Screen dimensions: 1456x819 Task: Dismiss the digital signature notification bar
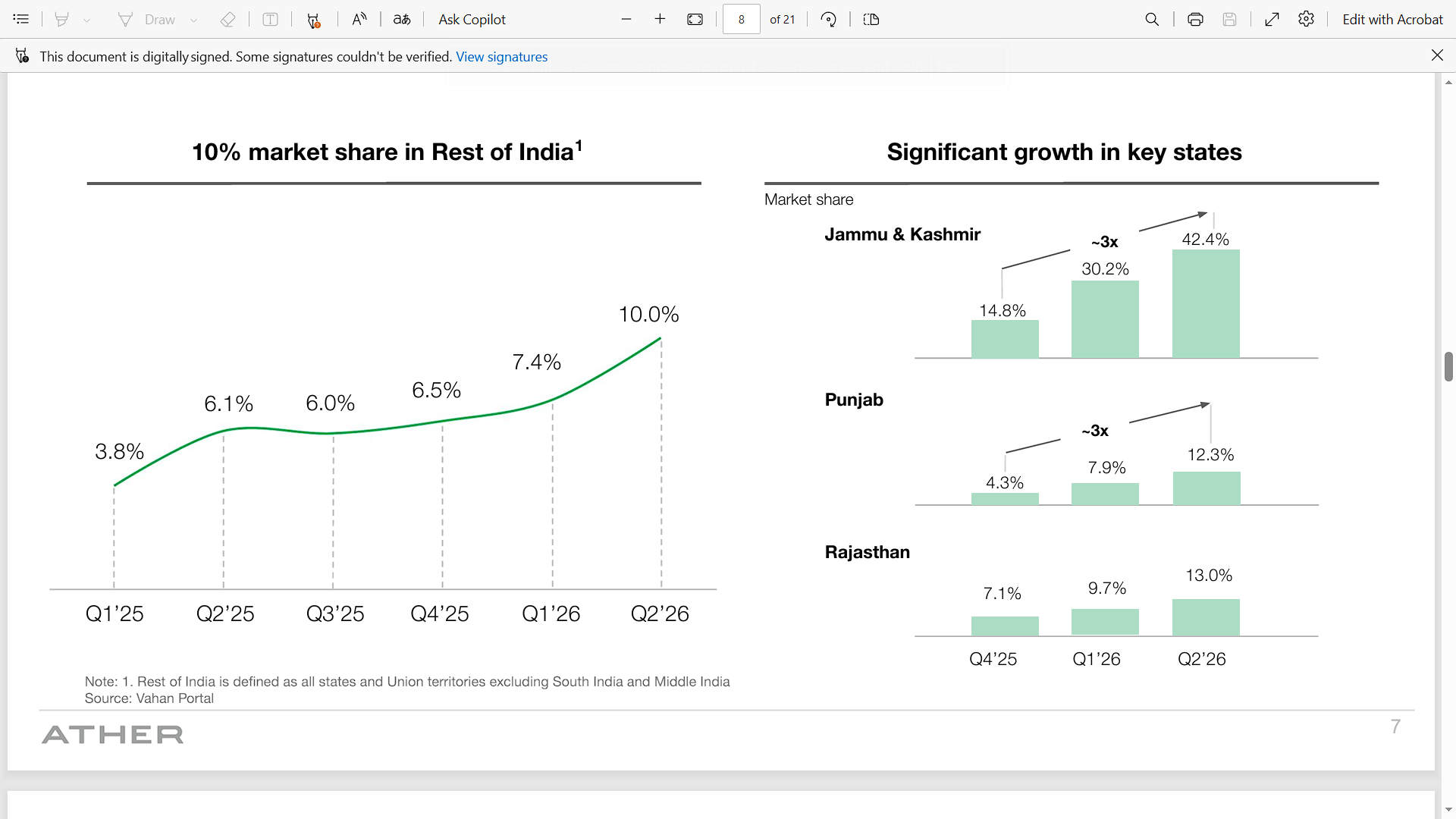(1437, 55)
